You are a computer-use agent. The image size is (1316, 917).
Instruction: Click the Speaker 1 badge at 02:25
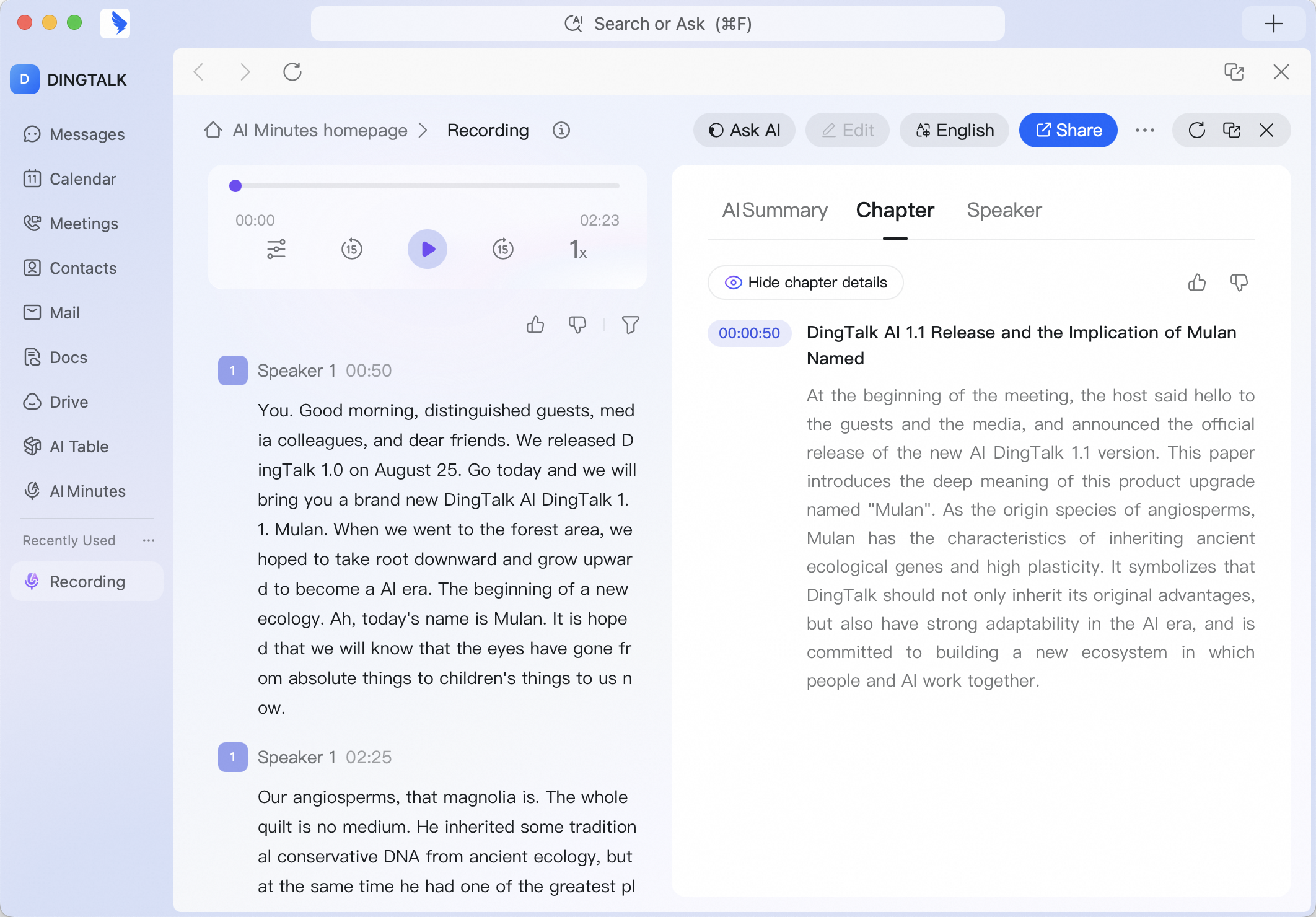coord(233,757)
